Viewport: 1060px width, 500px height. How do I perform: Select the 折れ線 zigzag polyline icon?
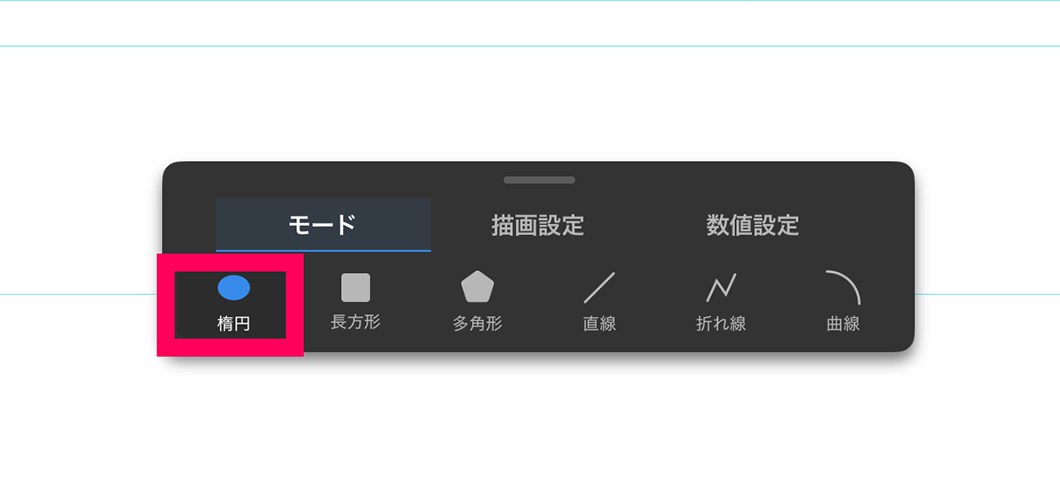coord(721,287)
